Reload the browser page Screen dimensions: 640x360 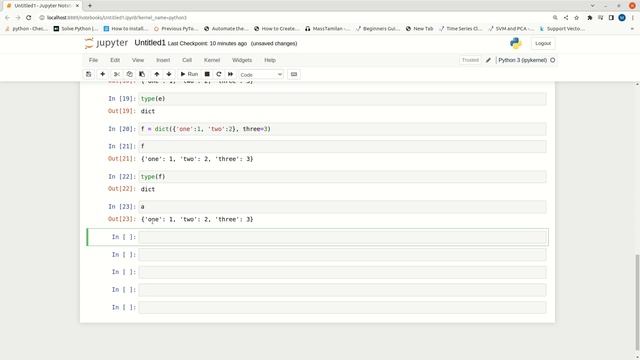(29, 18)
